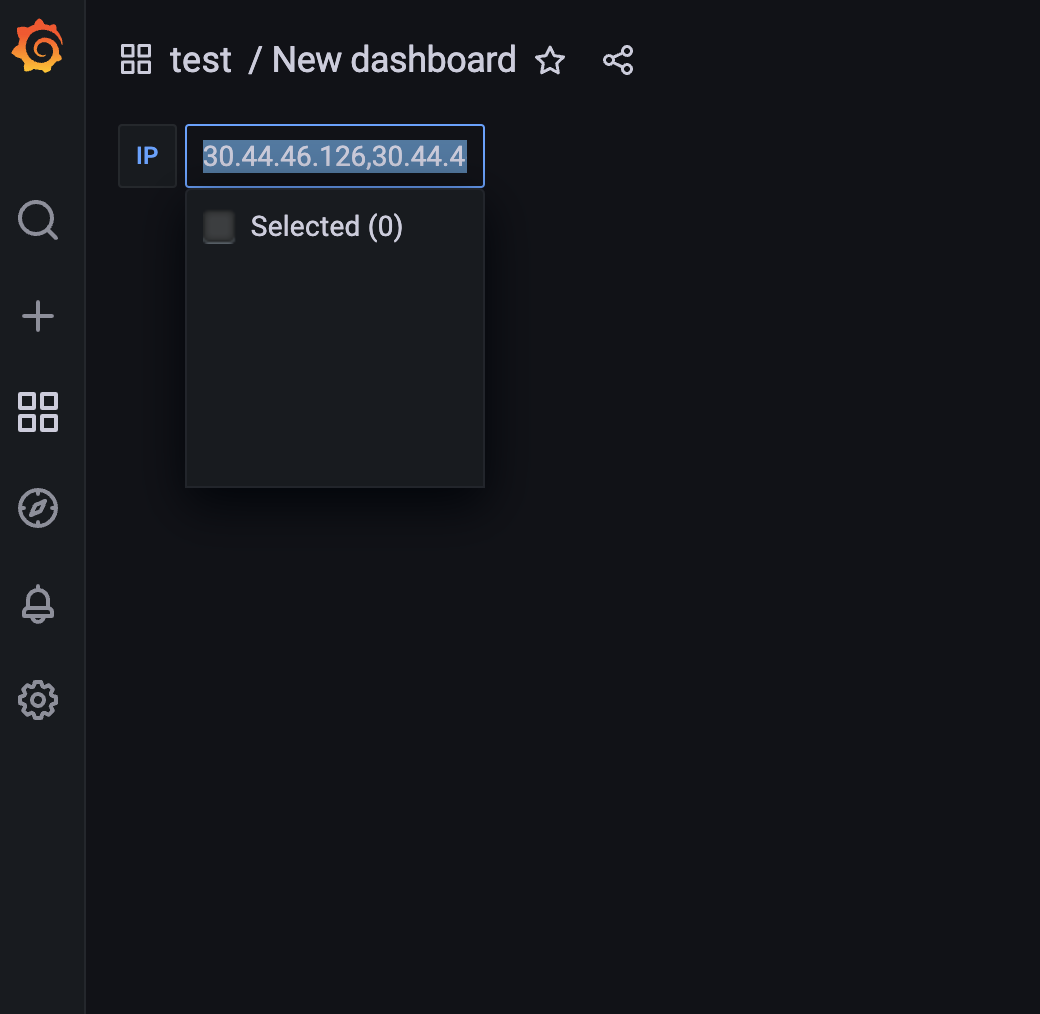Image resolution: width=1040 pixels, height=1014 pixels.
Task: Open the Alerting bell icon
Action: (x=38, y=604)
